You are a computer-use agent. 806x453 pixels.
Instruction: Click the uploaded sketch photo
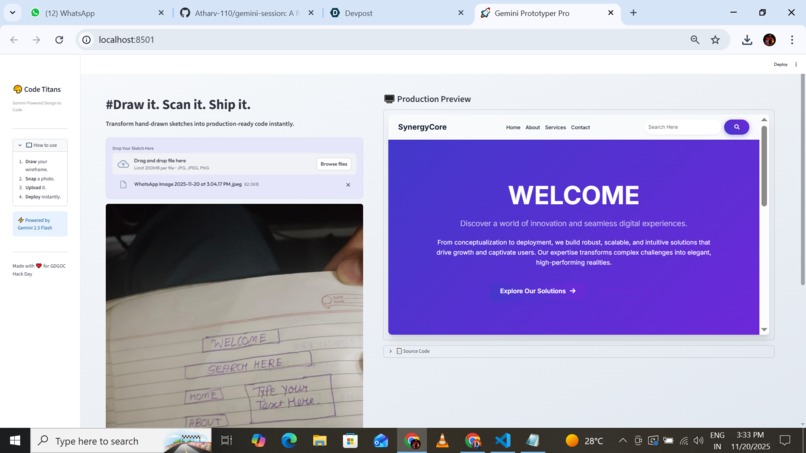[234, 316]
